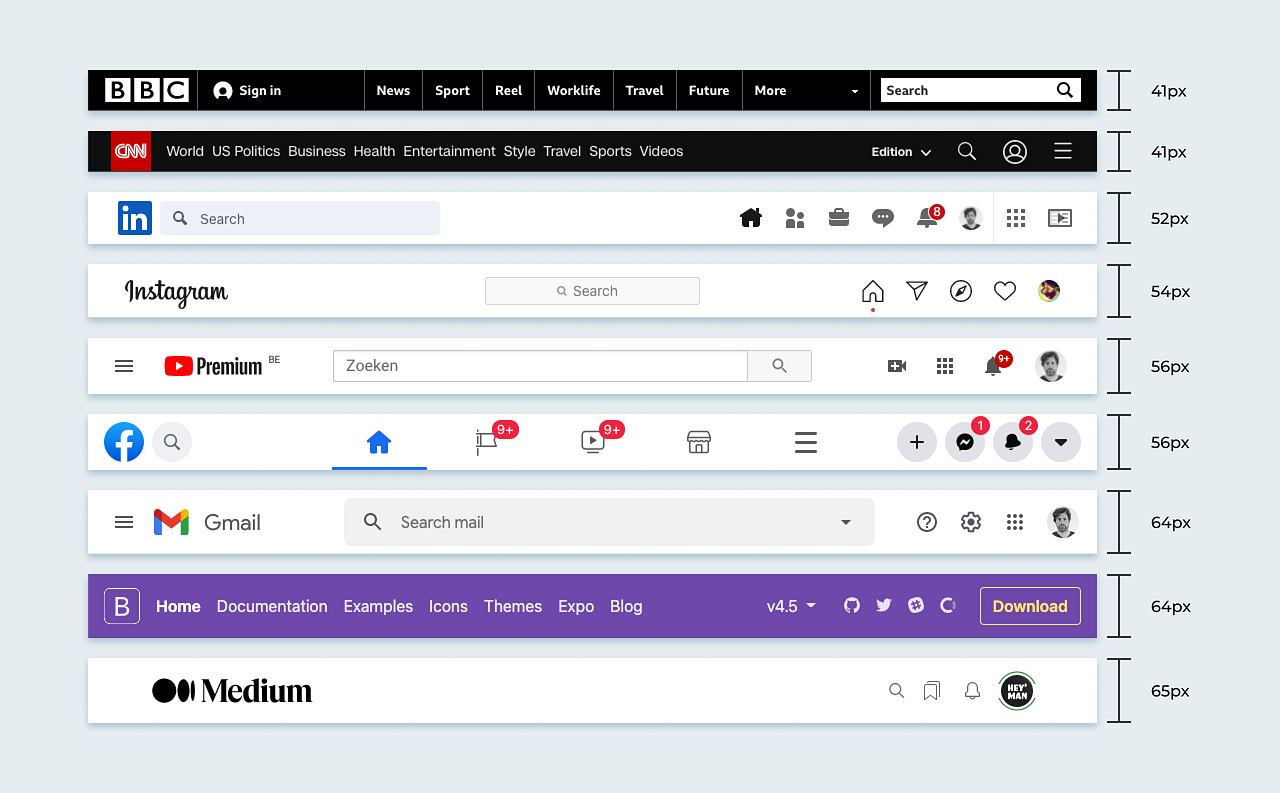Image resolution: width=1280 pixels, height=793 pixels.
Task: Expand the Facebook account menu arrow
Action: 1061,441
